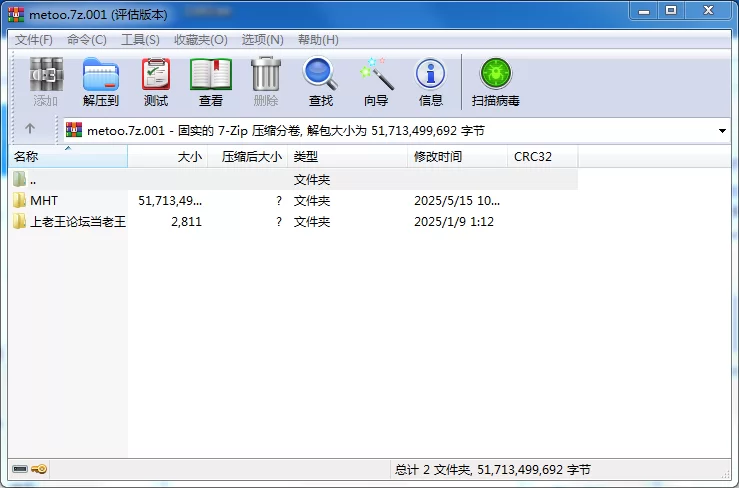The image size is (739, 488).
Task: Click the status bar total 总计 2 文件夹 text
Action: click(493, 470)
